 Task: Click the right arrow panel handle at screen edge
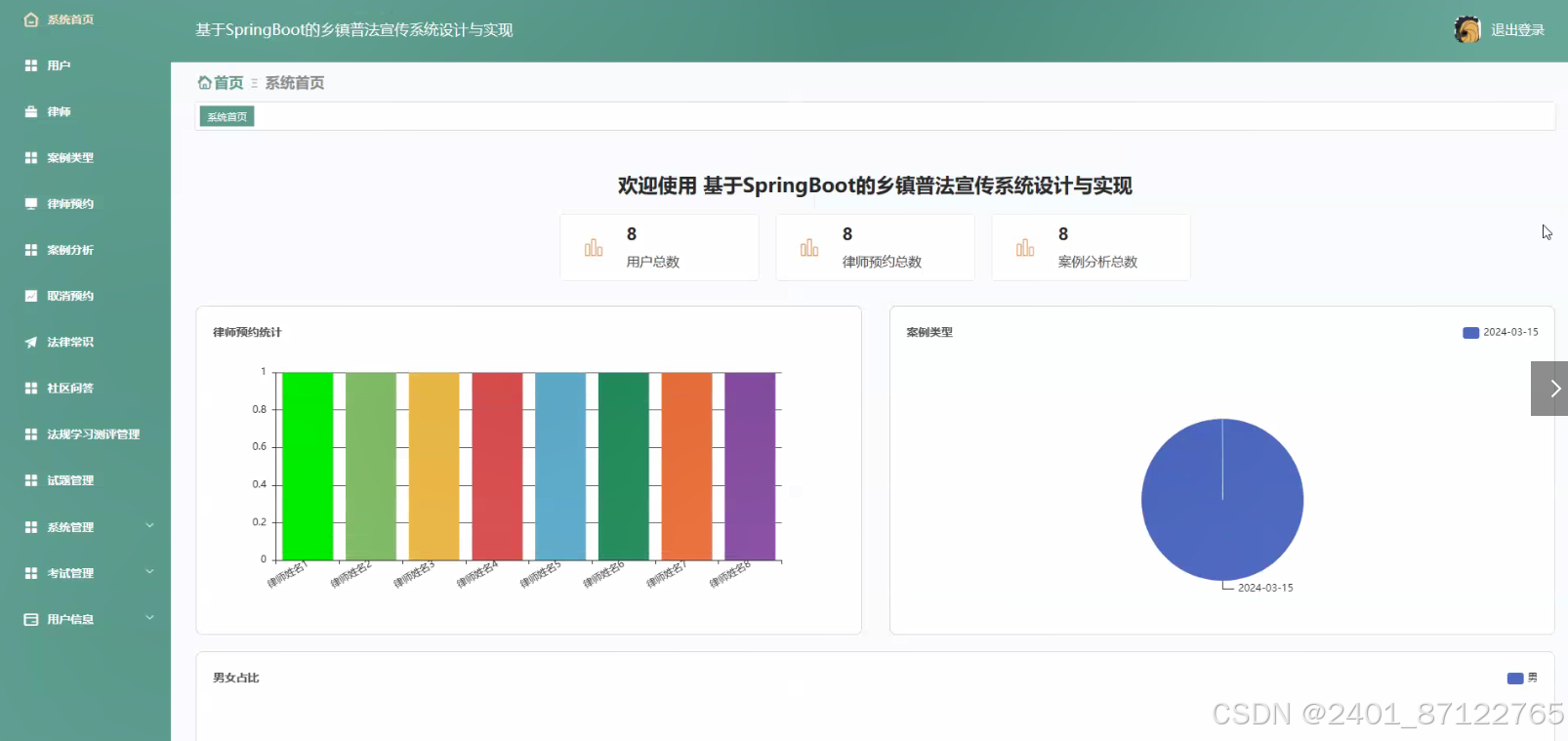(x=1549, y=389)
